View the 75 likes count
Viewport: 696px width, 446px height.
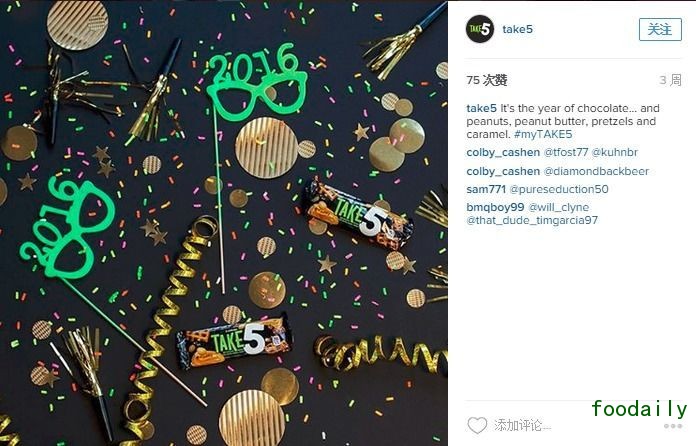487,80
